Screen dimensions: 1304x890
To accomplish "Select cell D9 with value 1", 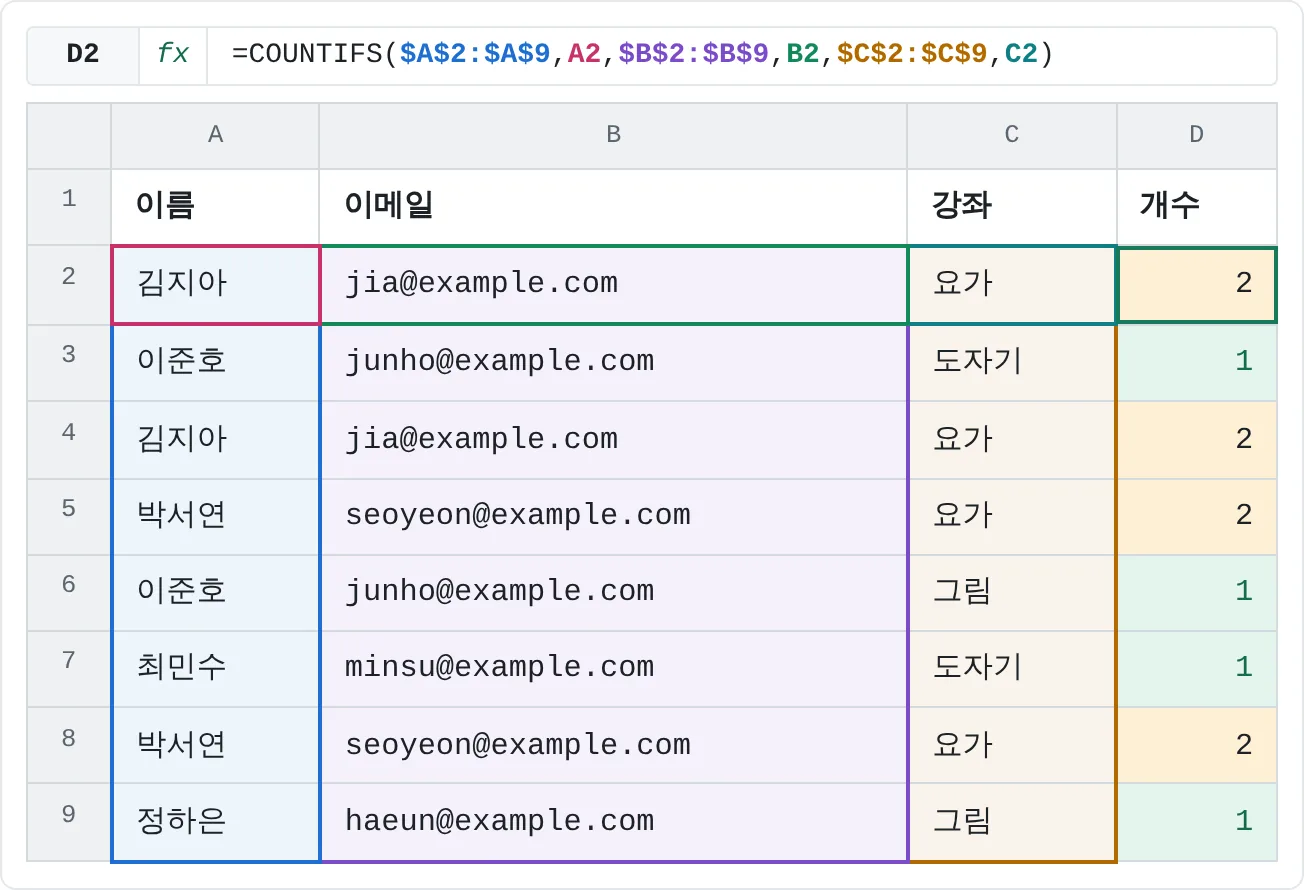I will click(1197, 822).
